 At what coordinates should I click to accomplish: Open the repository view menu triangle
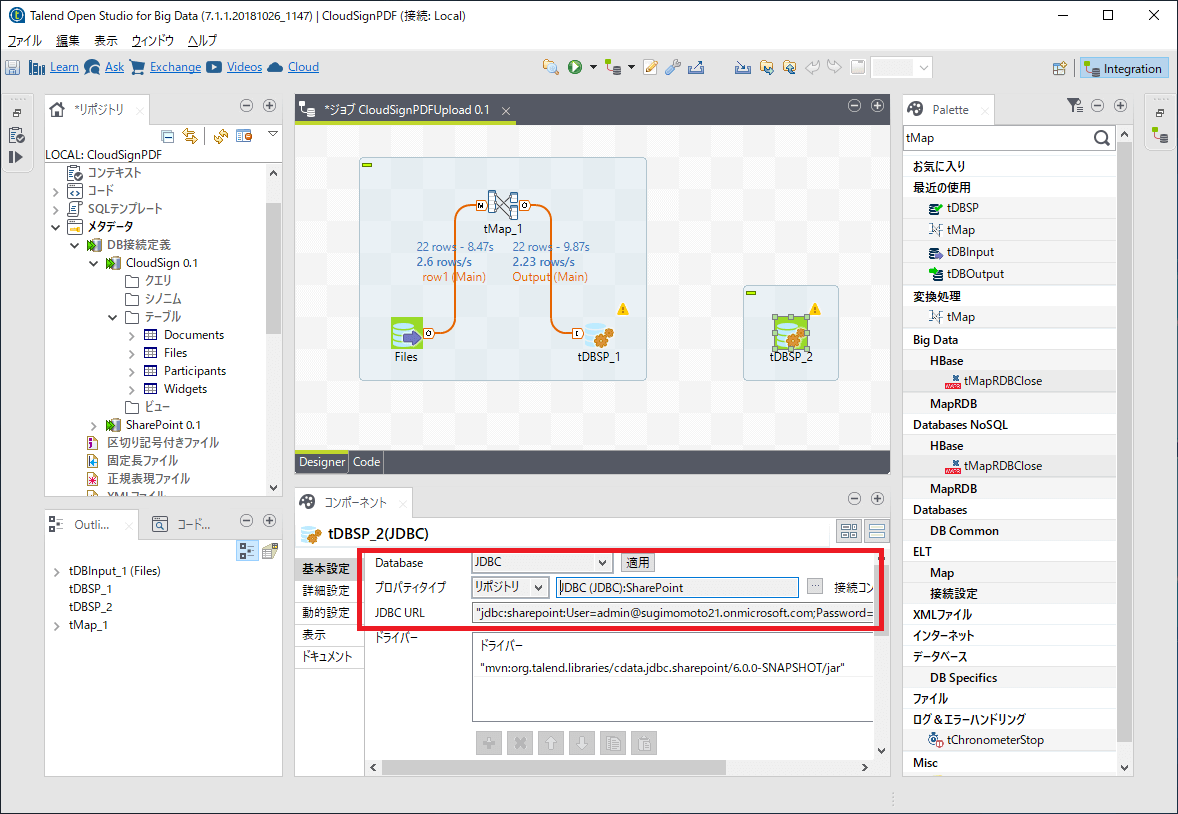tap(273, 135)
